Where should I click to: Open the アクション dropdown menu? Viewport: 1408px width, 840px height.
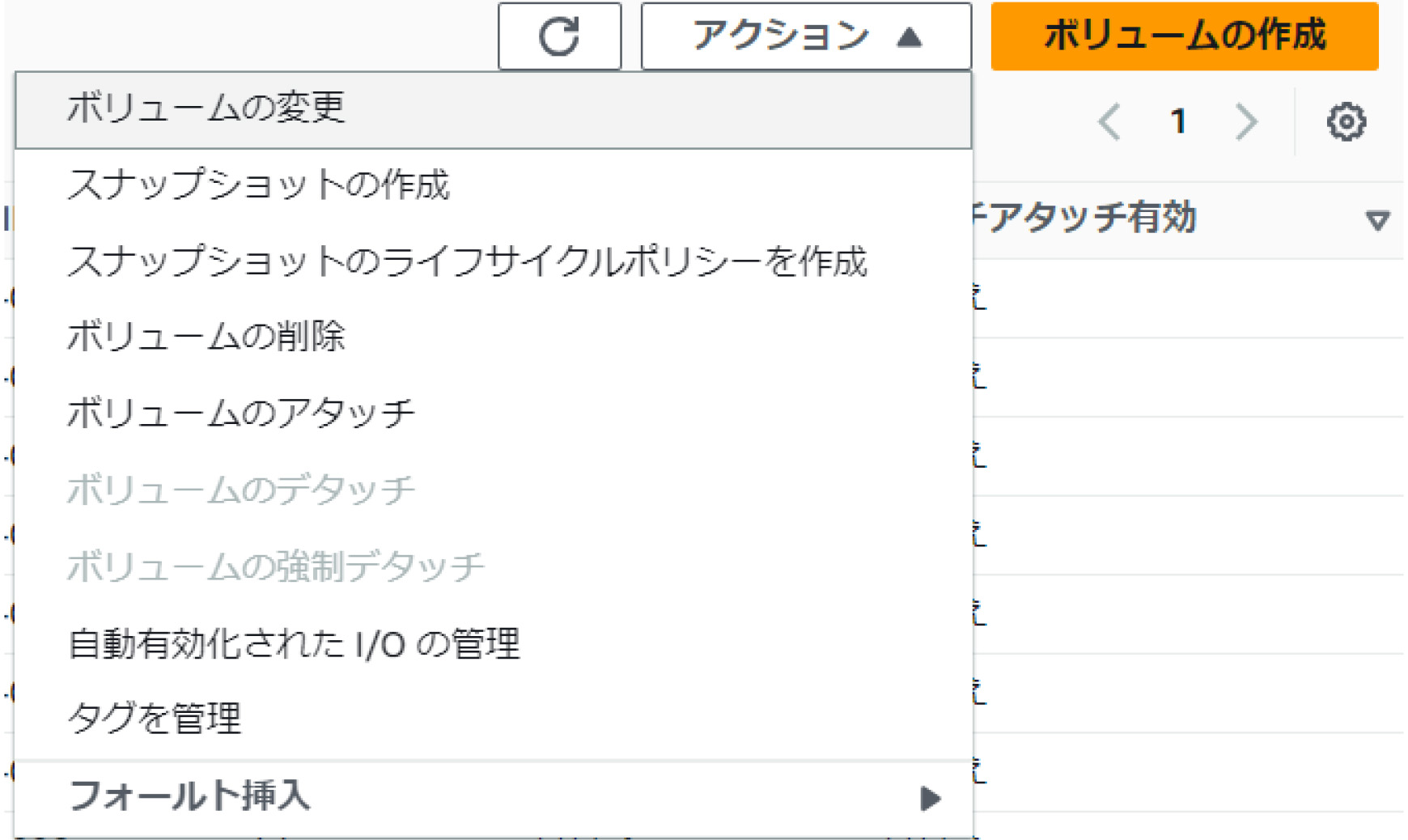[x=806, y=36]
